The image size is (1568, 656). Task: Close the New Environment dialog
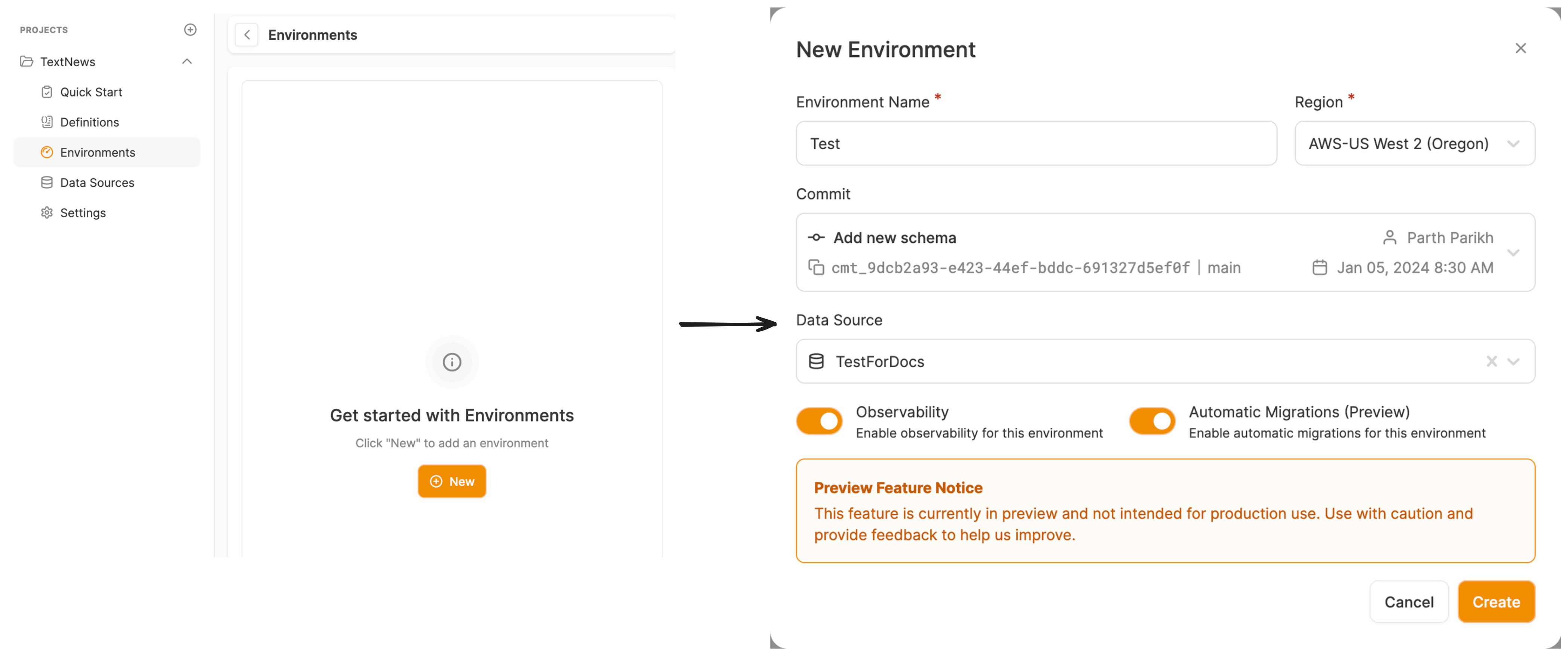1520,48
